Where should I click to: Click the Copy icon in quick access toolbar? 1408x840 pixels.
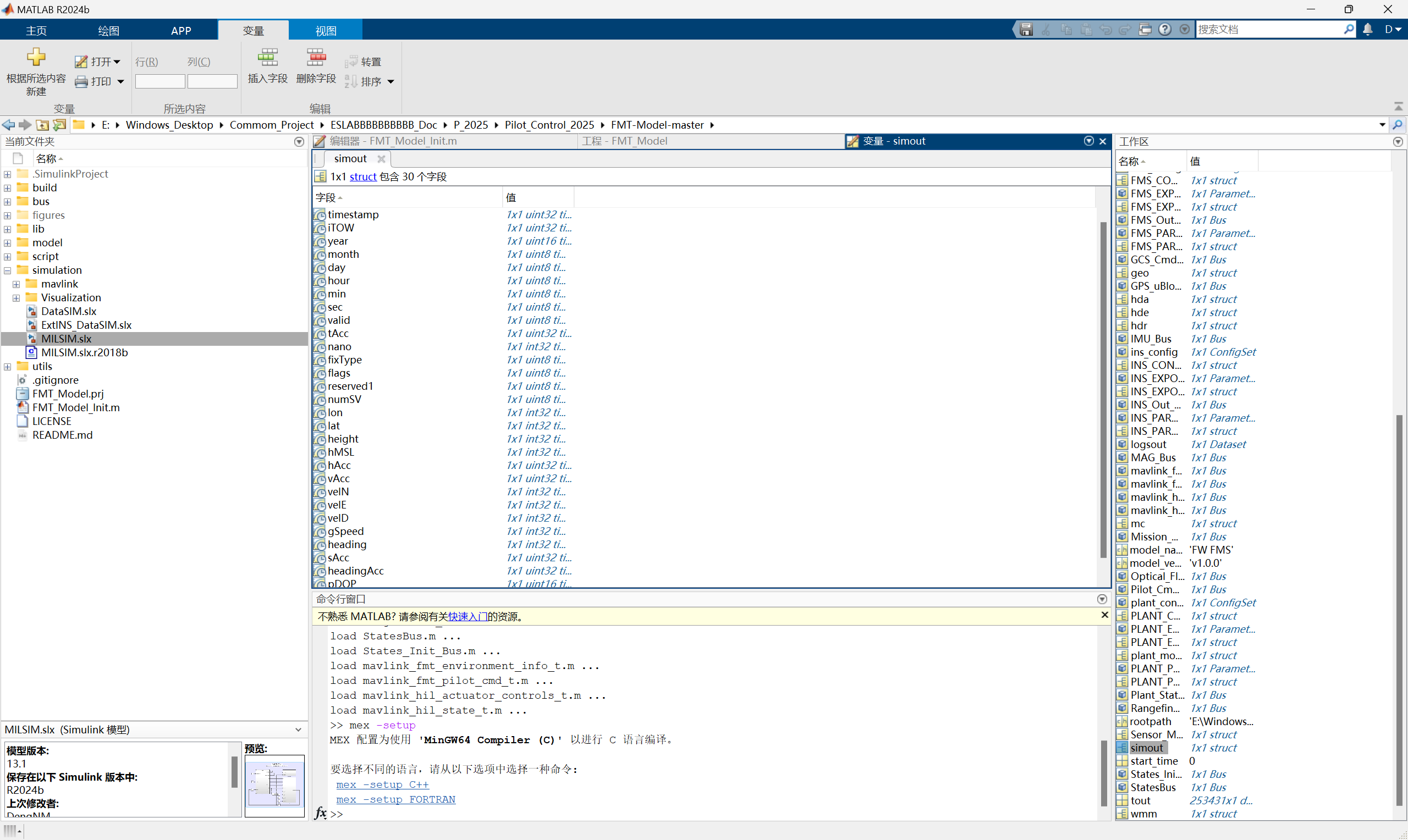coord(1066,30)
